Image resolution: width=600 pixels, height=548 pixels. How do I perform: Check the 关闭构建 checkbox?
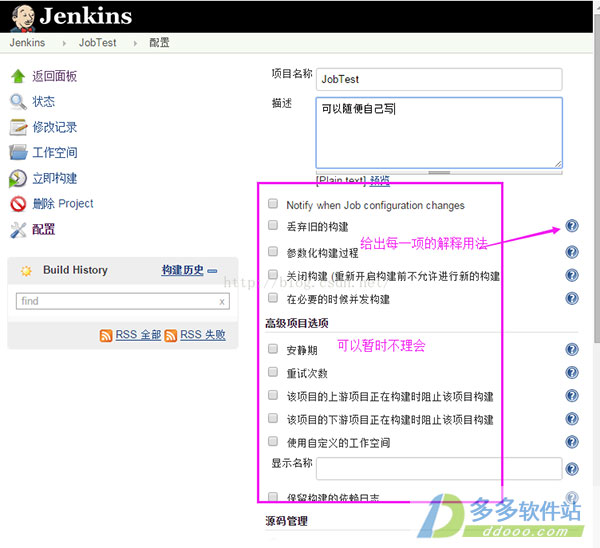click(273, 274)
